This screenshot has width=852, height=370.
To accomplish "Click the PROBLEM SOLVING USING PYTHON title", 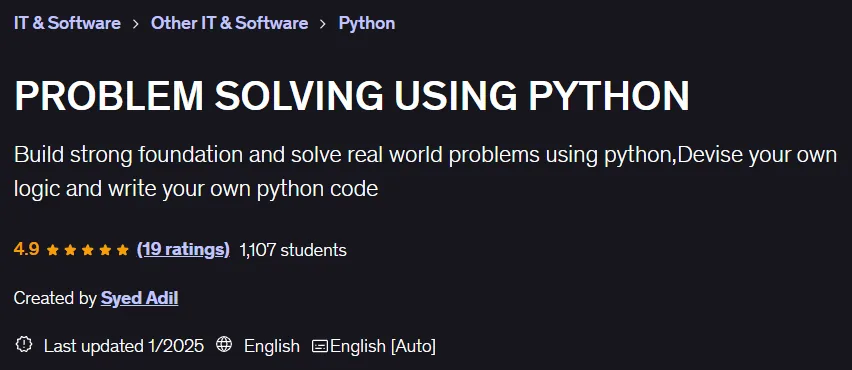I will click(x=352, y=97).
